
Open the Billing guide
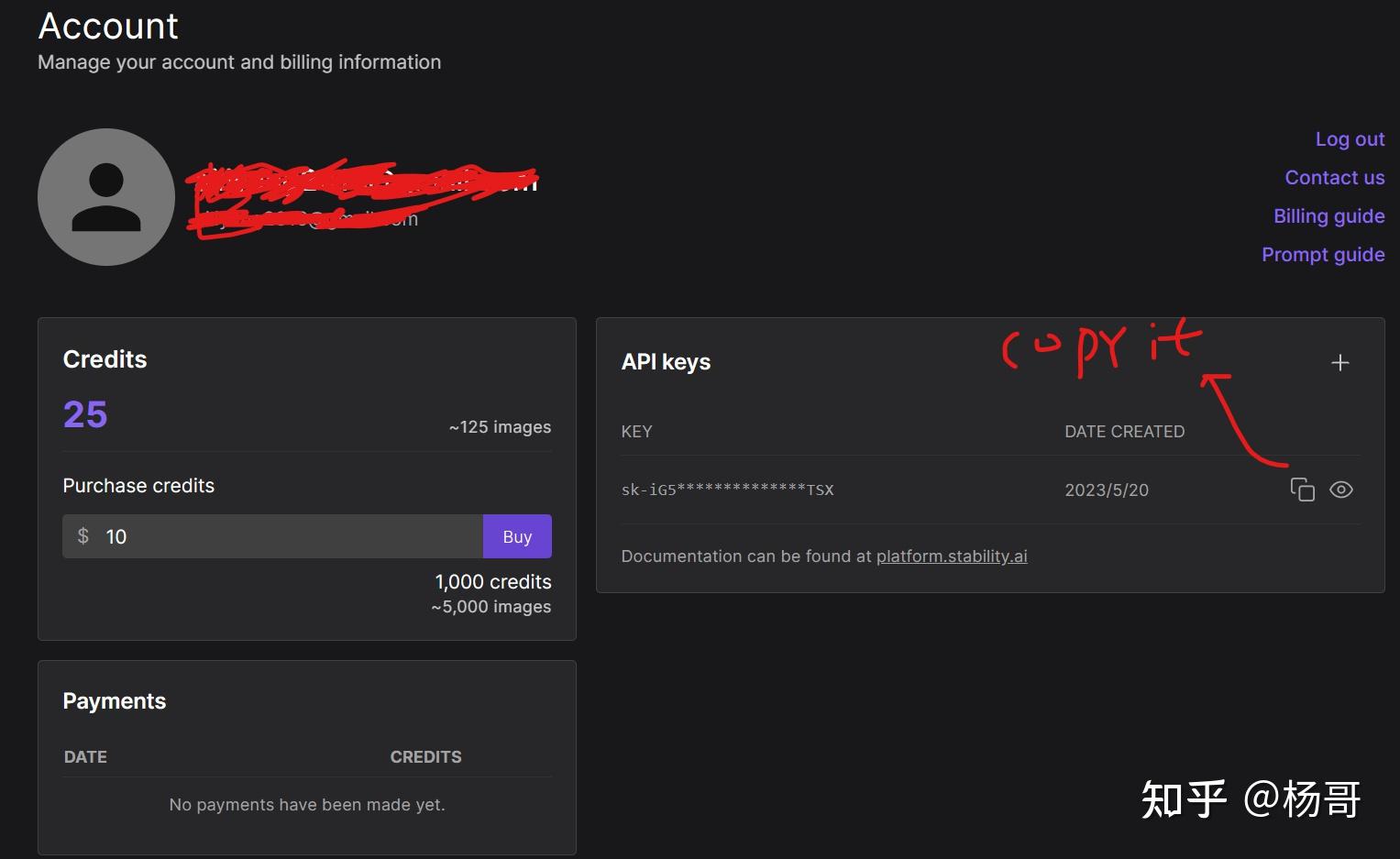(x=1328, y=216)
